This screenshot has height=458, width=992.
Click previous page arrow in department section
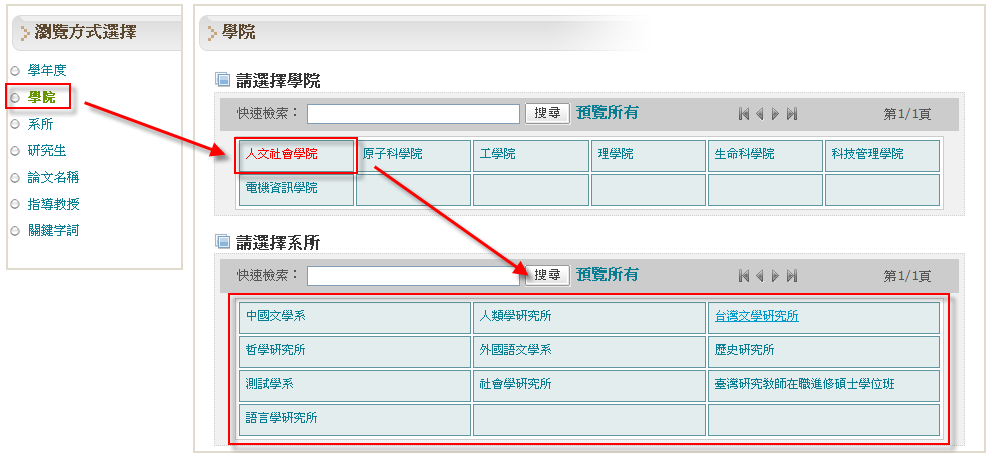tap(760, 276)
